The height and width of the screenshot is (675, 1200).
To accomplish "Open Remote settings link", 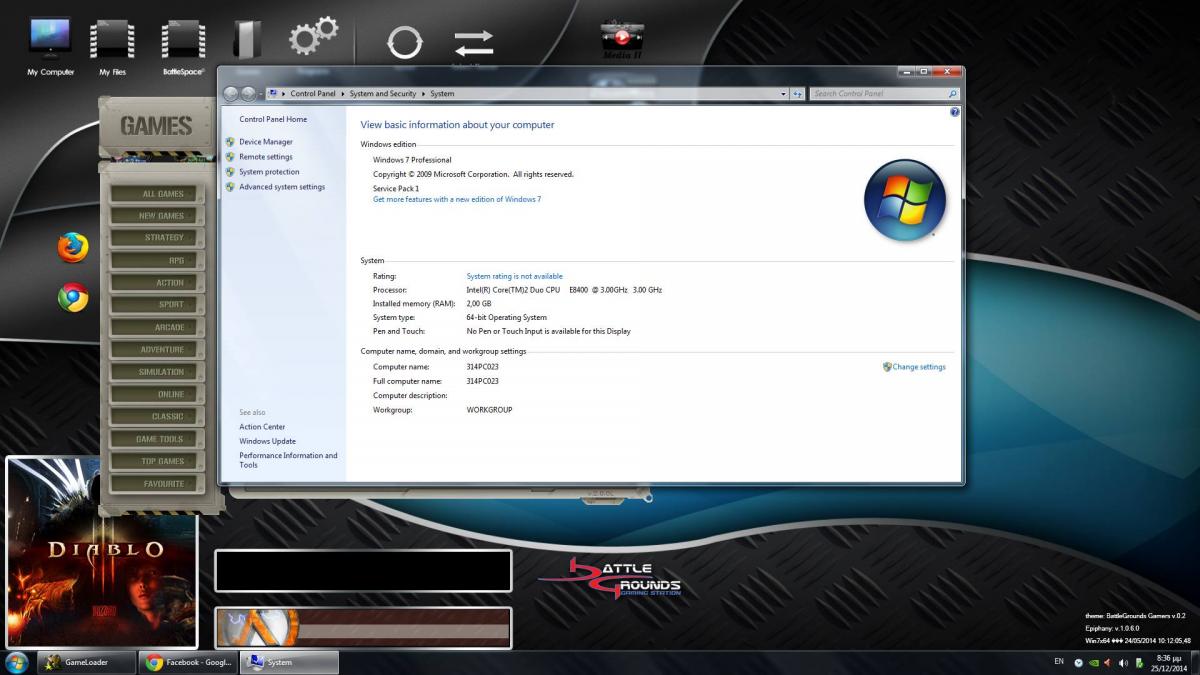I will [x=266, y=157].
